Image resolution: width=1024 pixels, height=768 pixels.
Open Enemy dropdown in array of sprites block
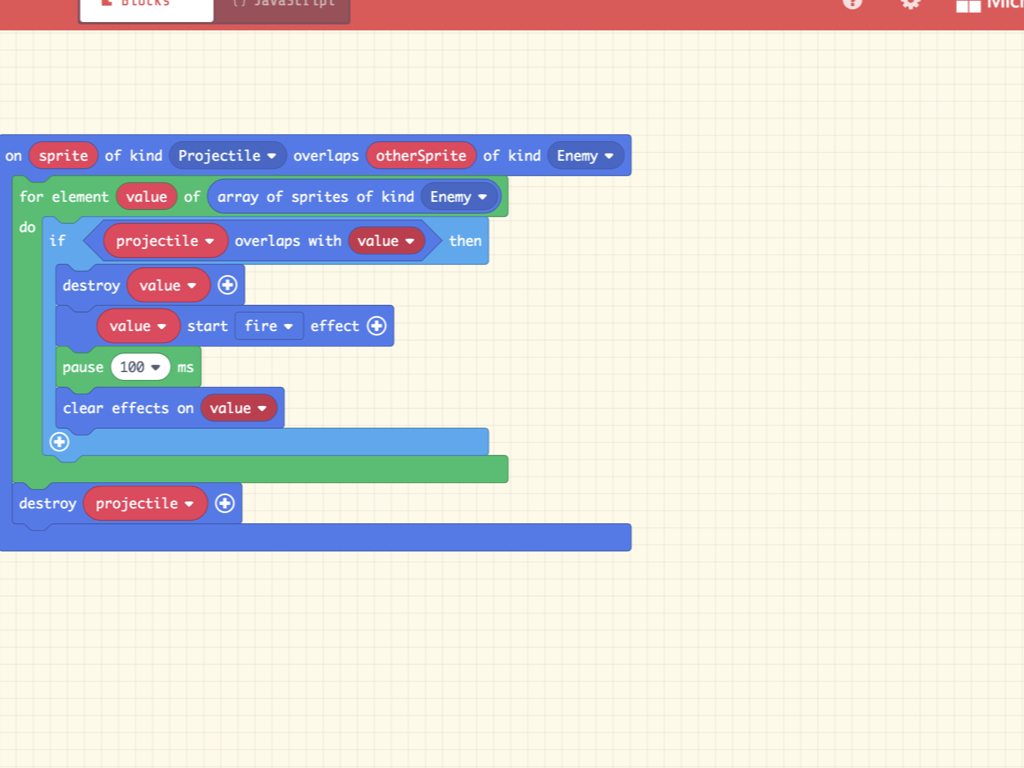(x=458, y=197)
